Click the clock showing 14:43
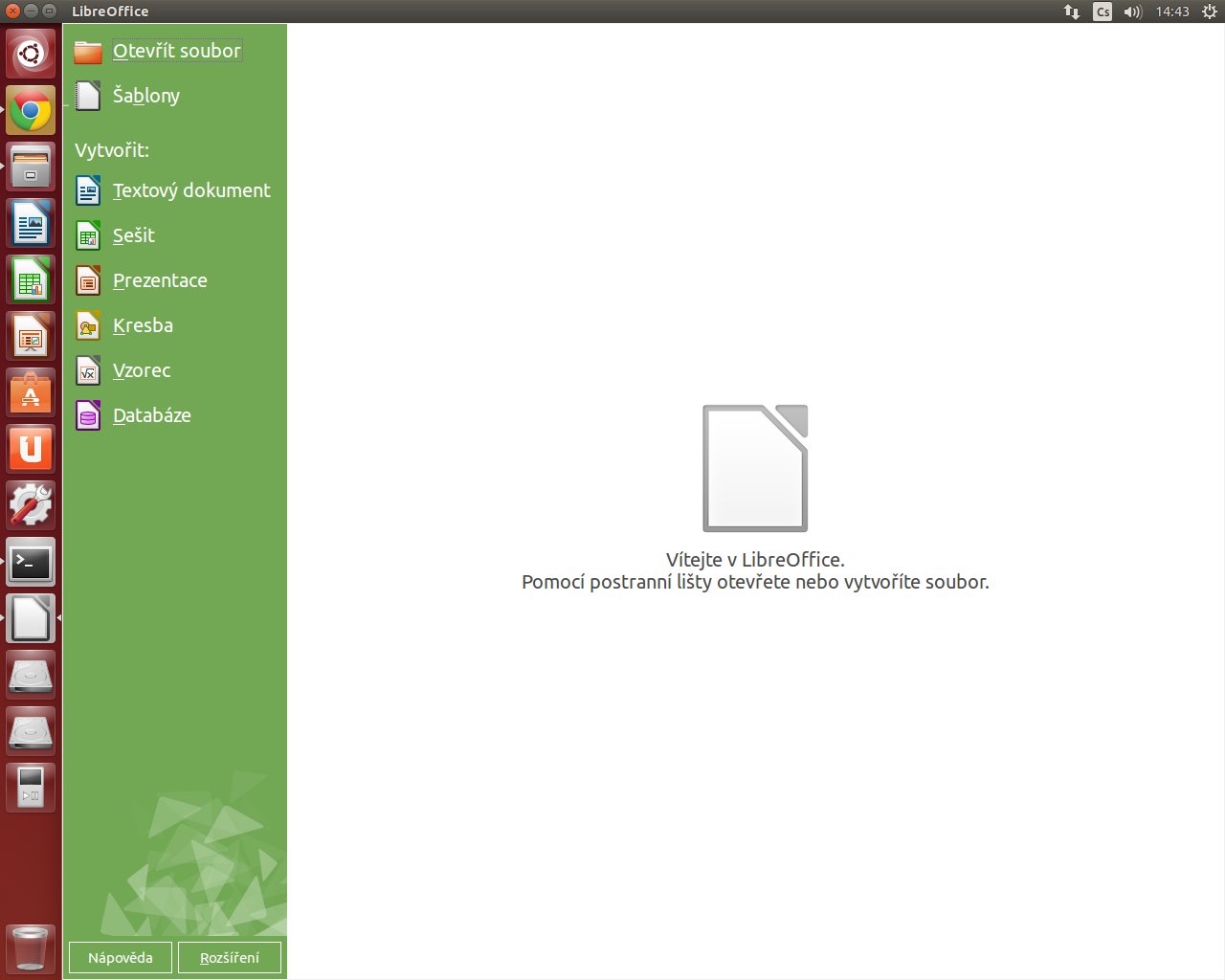Viewport: 1225px width, 980px height. pos(1171,11)
